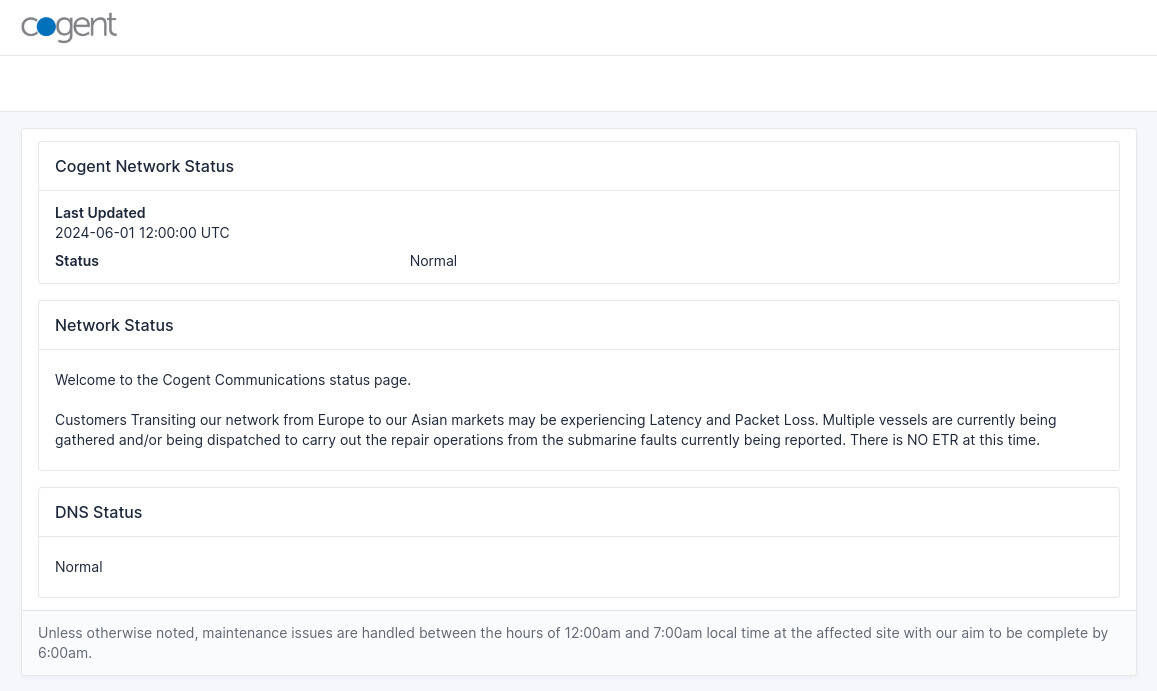Select the 'DNS Status' section heading
Screen dimensions: 1157x691
98,512
